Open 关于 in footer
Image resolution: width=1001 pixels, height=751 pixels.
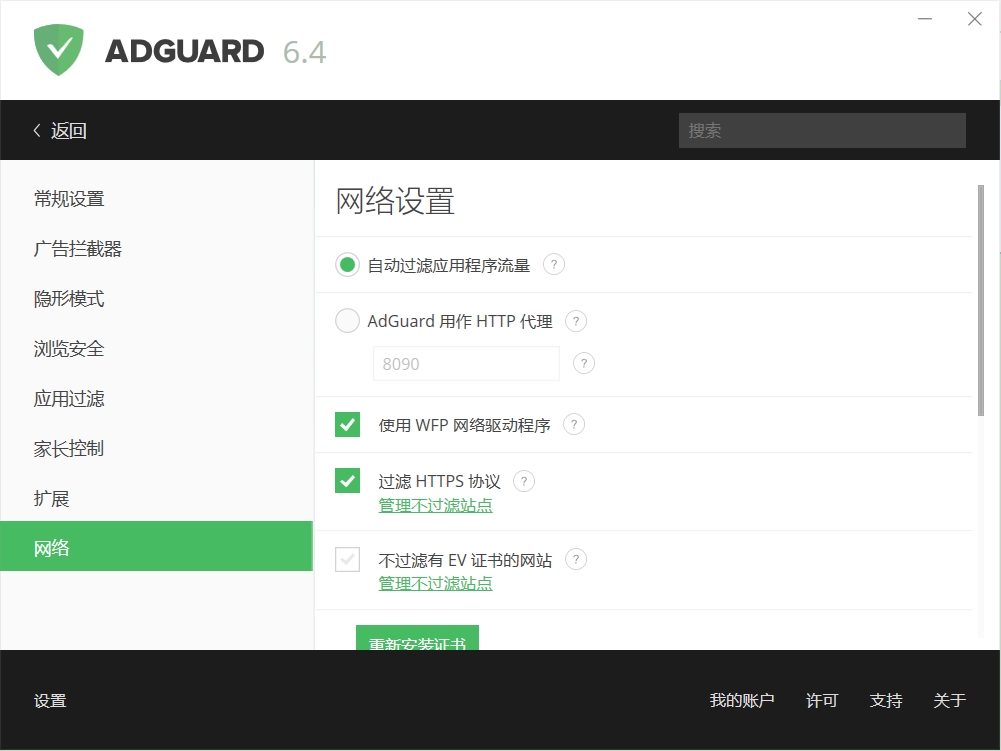(x=949, y=701)
